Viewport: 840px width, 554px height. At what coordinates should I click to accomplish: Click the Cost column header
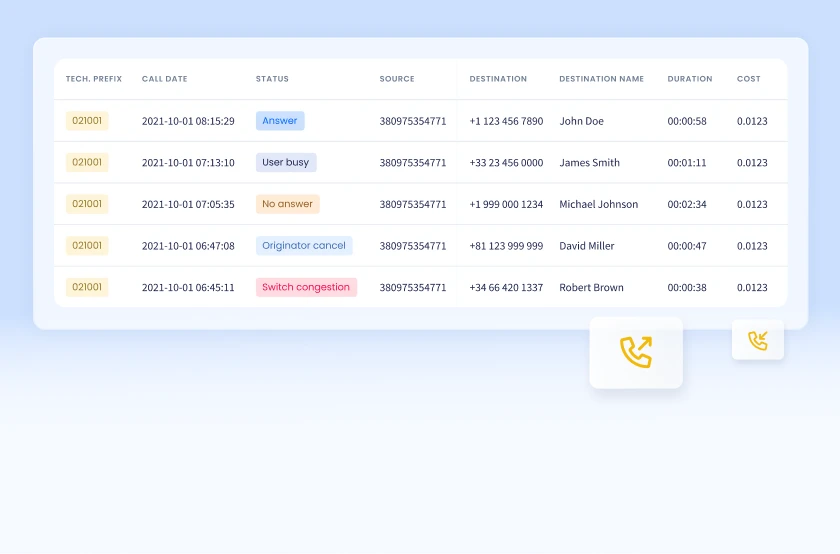click(x=749, y=79)
